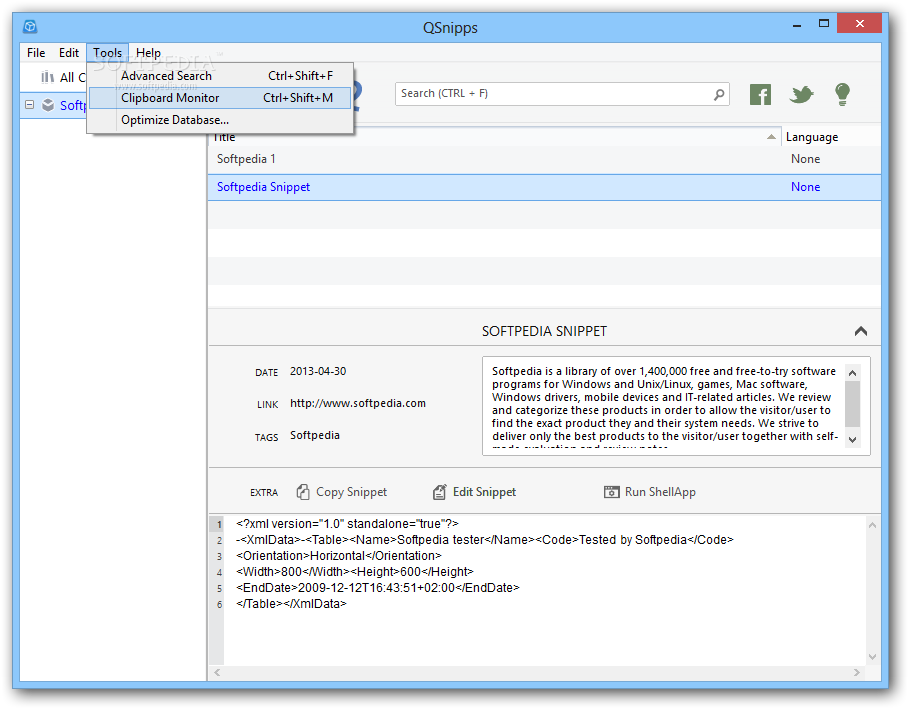Click None language of Softpedia 1
This screenshot has width=909, height=709.
pyautogui.click(x=805, y=159)
